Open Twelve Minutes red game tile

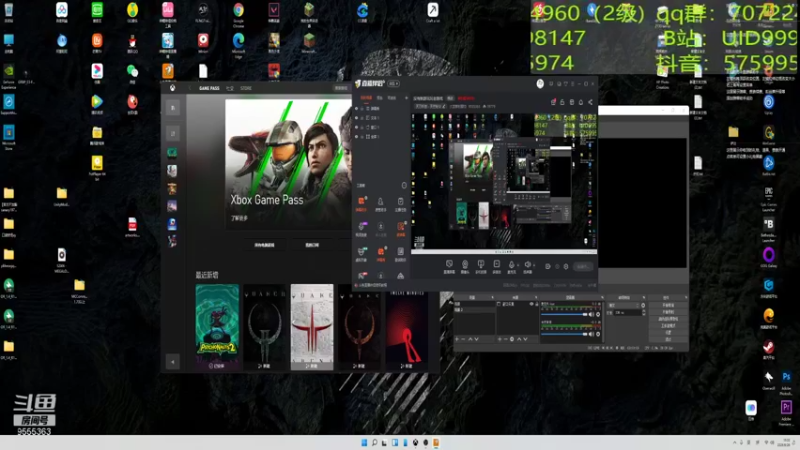pos(407,327)
